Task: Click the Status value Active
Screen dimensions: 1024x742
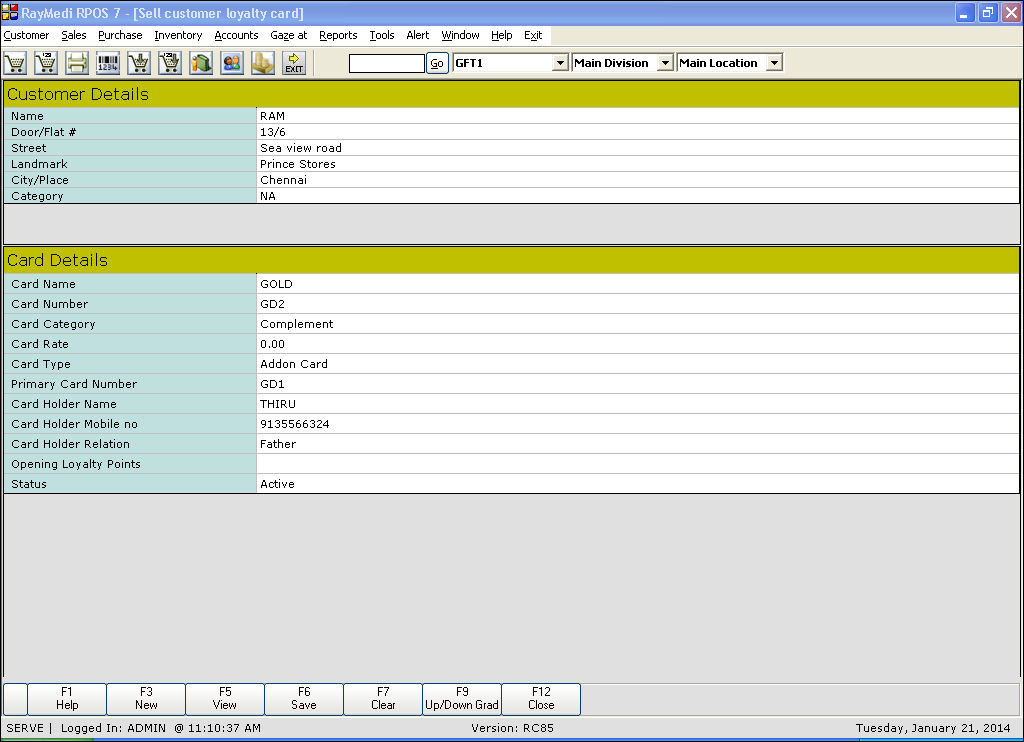Action: [278, 484]
